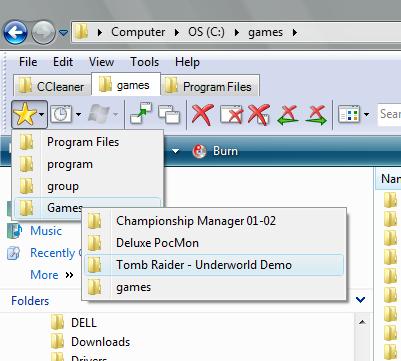Click the Music favorite link
The height and width of the screenshot is (361, 401).
pos(46,231)
